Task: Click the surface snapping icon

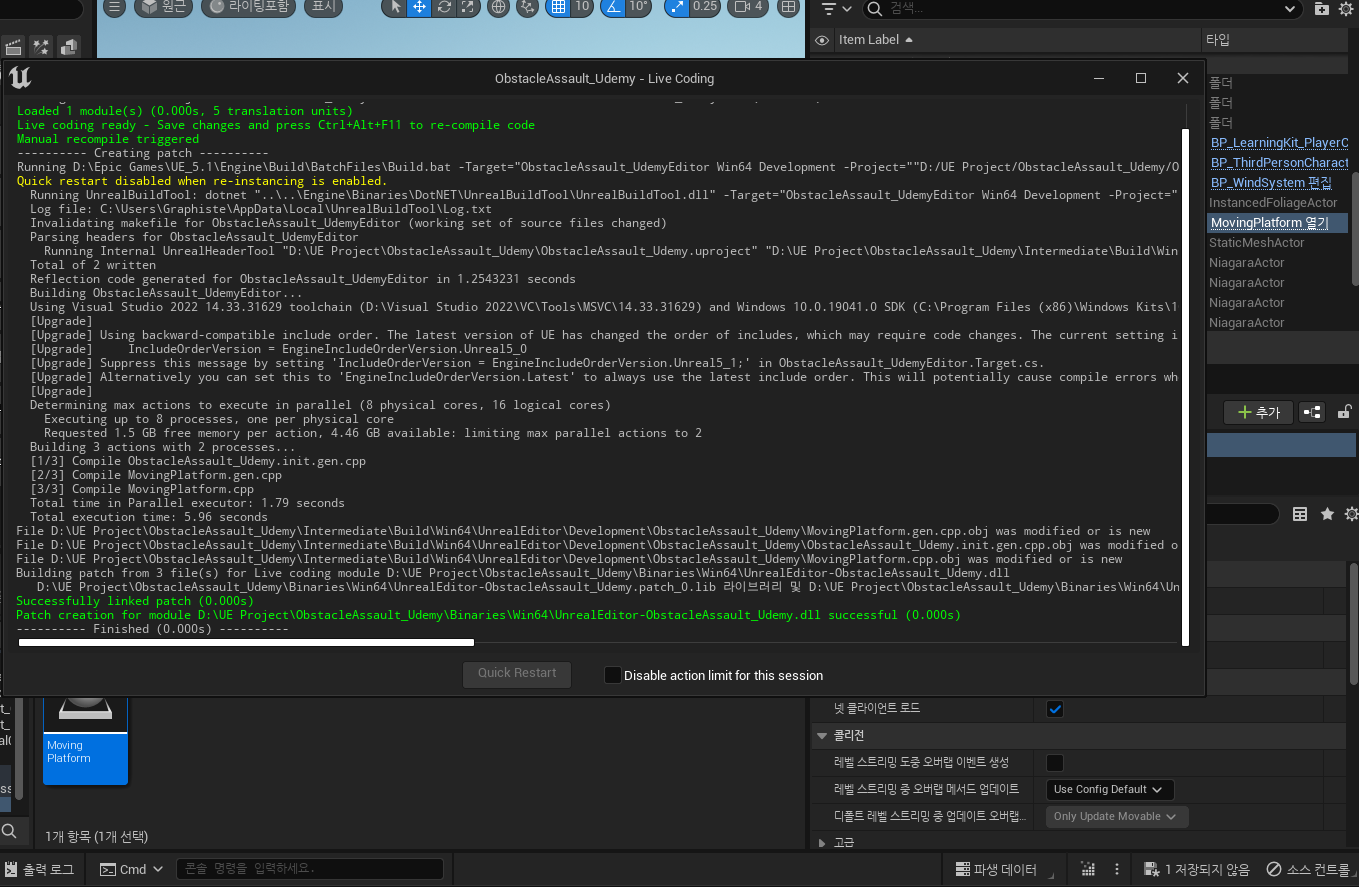Action: click(527, 7)
